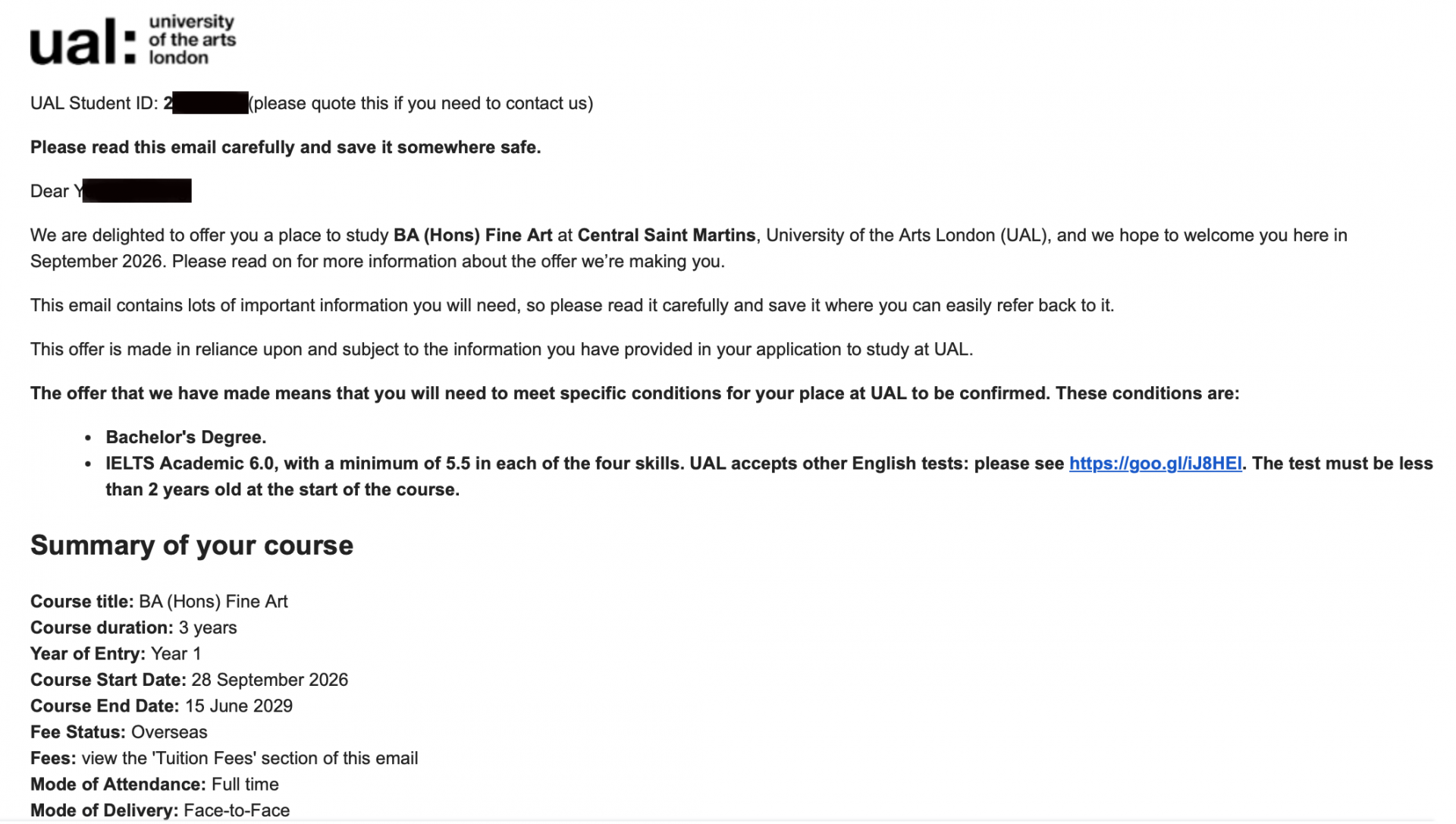Click the bold 'Central Saint Martins' text
The height and width of the screenshot is (824, 1456).
[667, 235]
